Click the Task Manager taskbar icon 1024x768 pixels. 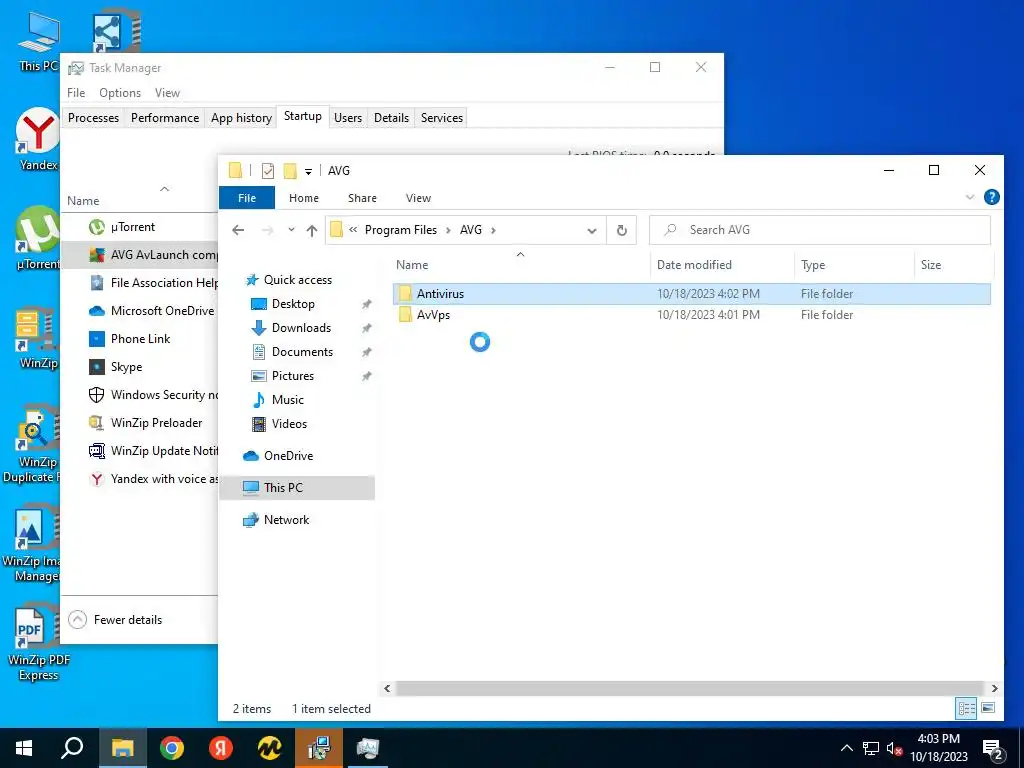[x=368, y=748]
